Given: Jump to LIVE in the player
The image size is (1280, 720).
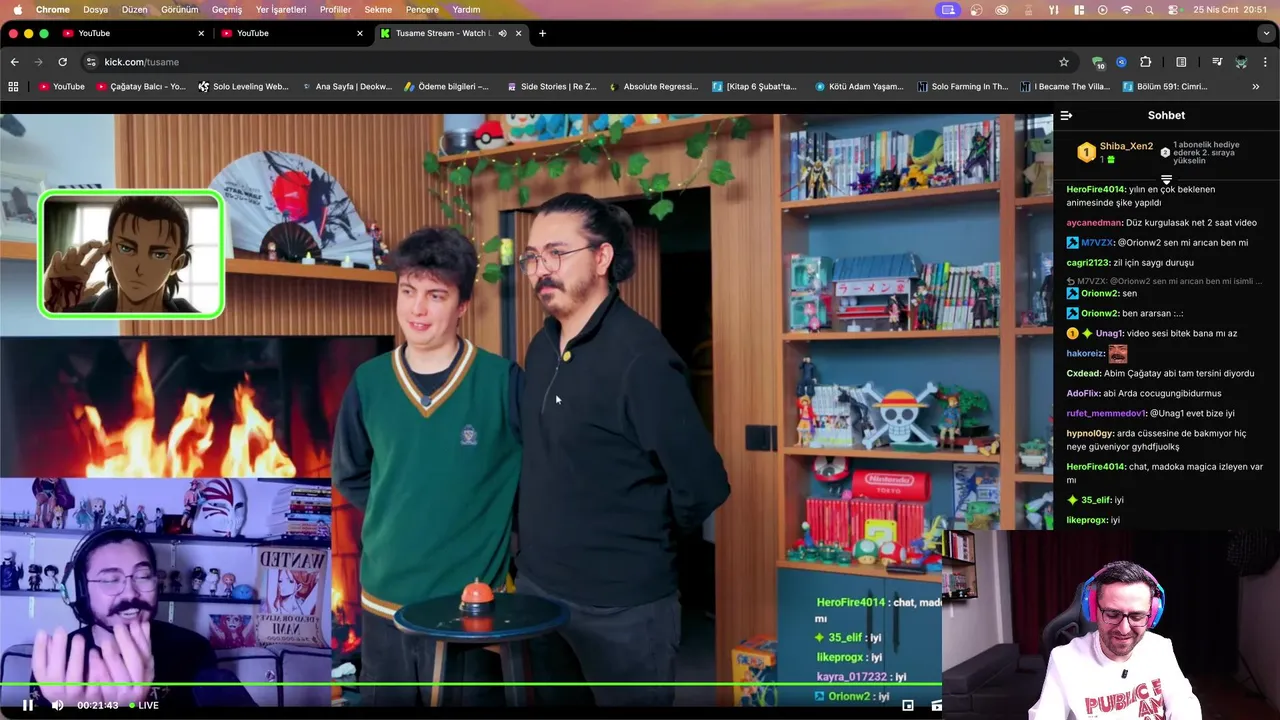Looking at the screenshot, I should [142, 705].
